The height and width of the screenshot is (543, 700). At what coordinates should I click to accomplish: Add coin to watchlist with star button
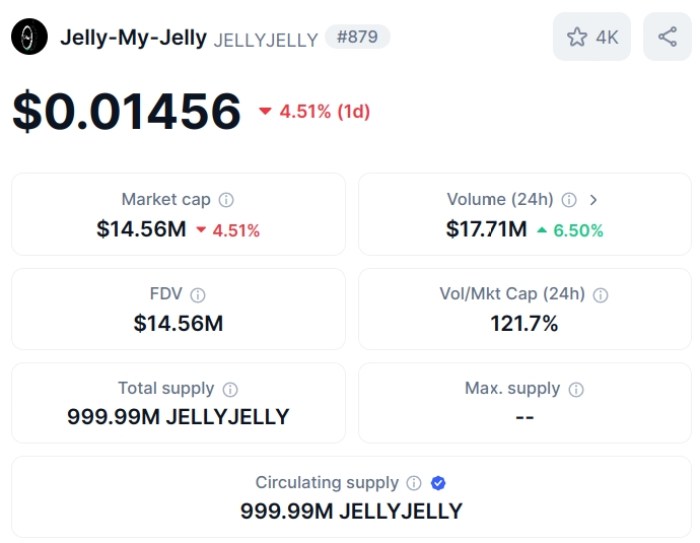click(x=592, y=37)
